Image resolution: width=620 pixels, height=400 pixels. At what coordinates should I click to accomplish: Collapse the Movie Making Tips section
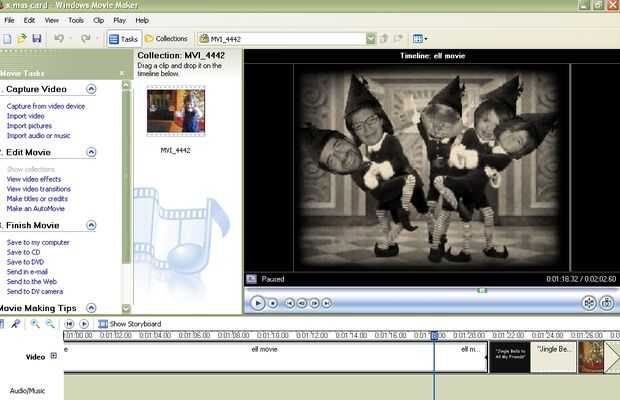pos(91,308)
